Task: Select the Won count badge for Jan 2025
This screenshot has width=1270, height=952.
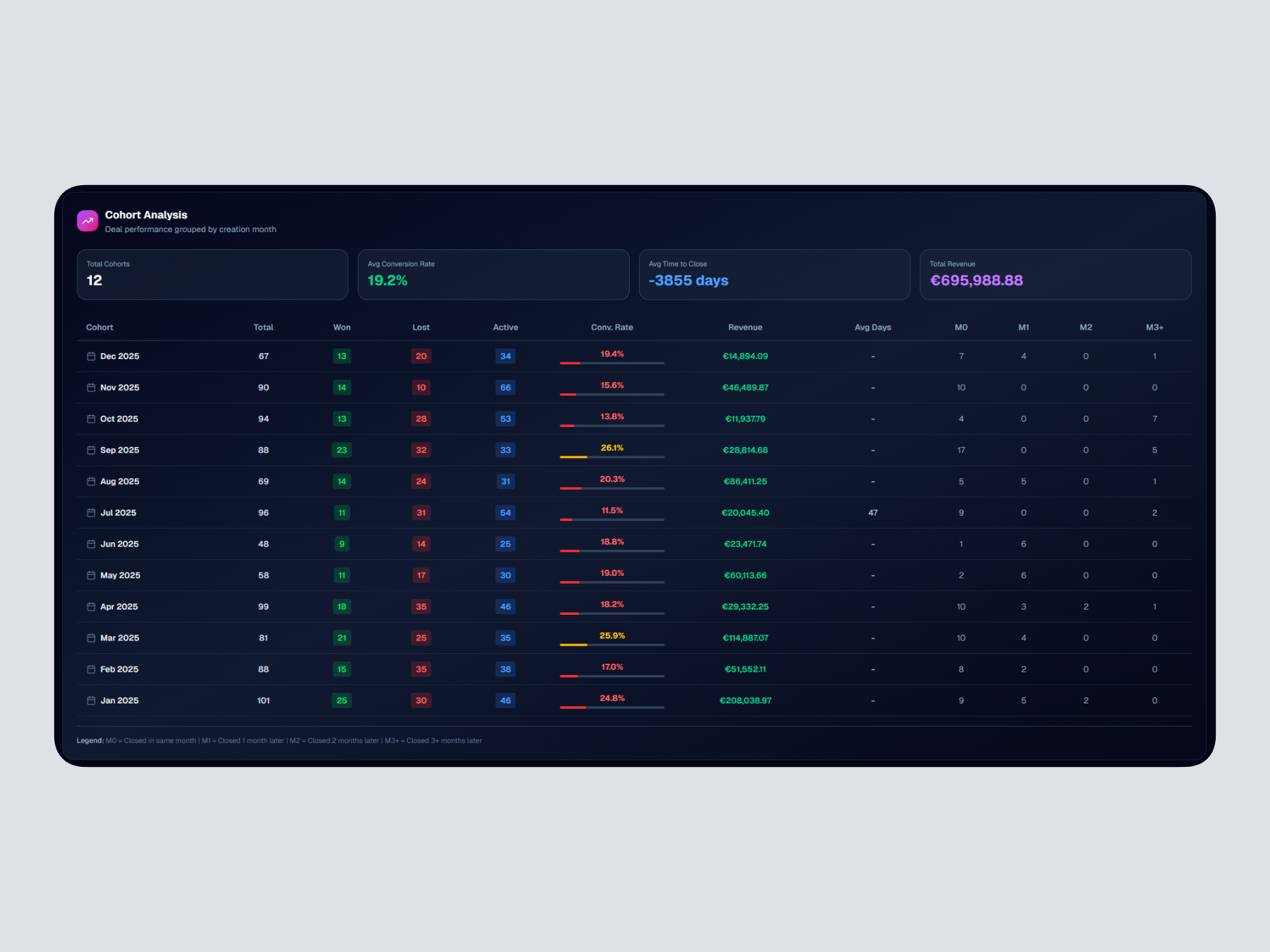Action: pyautogui.click(x=342, y=700)
